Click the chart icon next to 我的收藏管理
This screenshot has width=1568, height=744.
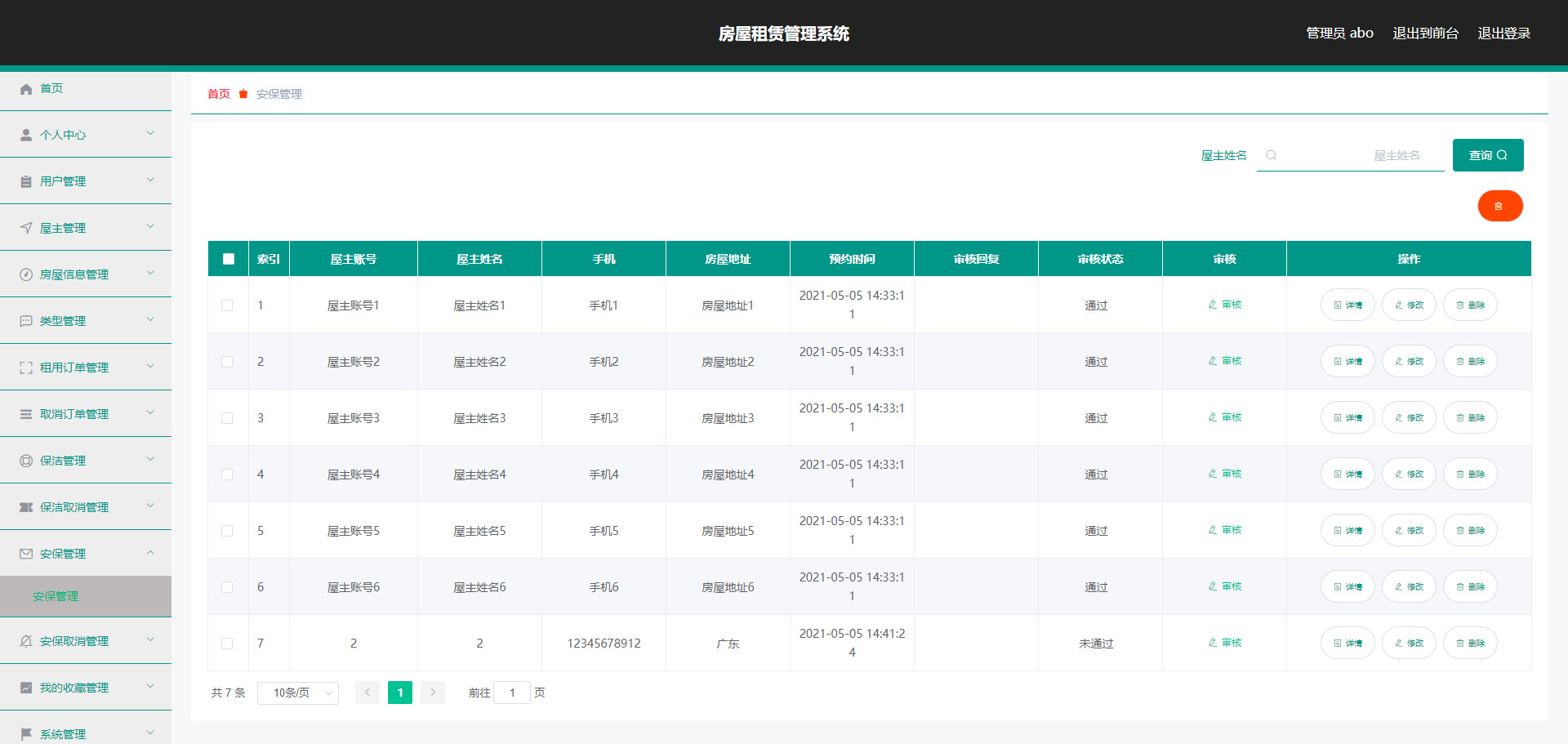pyautogui.click(x=26, y=688)
